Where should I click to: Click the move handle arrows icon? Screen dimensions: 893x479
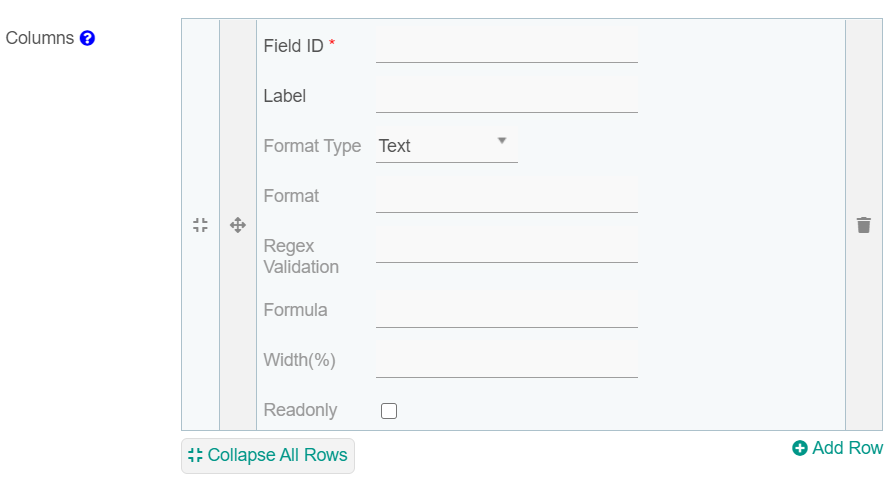coord(238,225)
